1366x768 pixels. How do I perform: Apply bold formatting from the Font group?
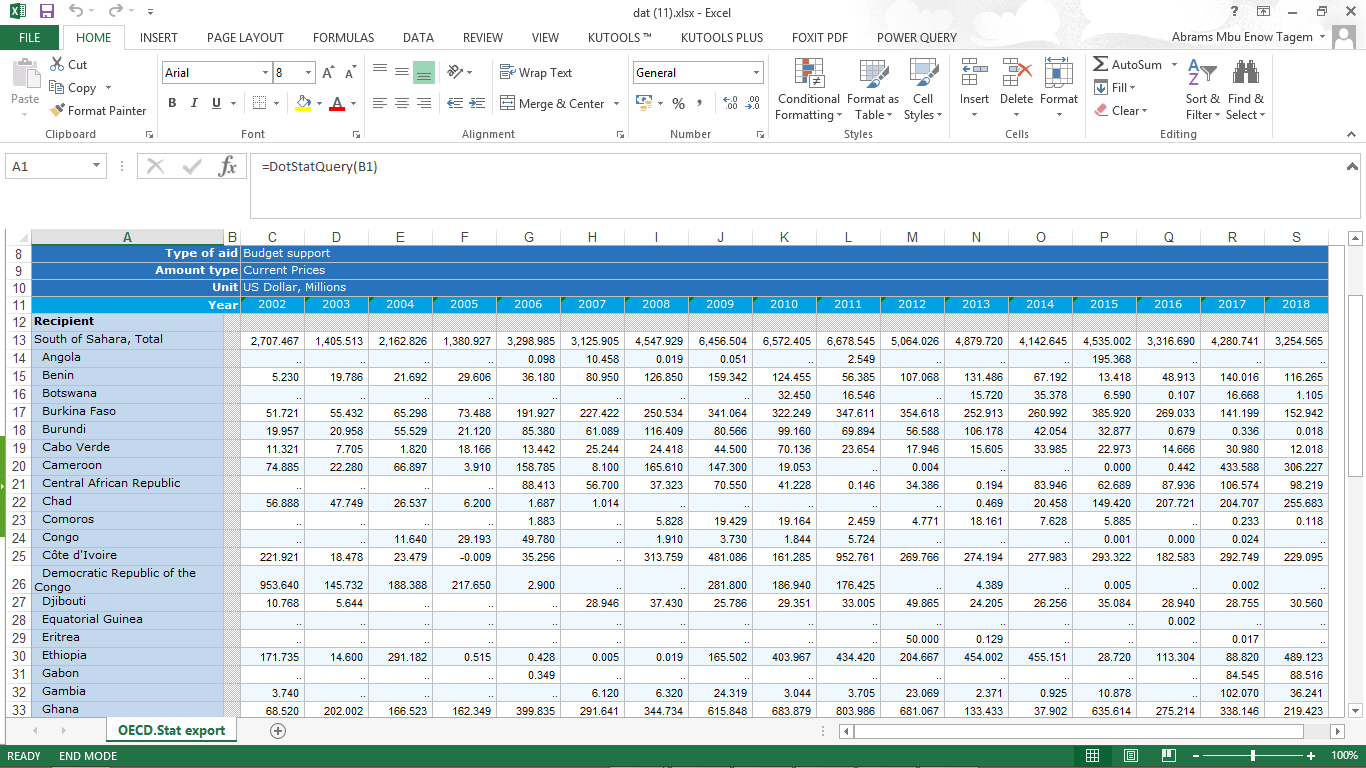click(171, 103)
